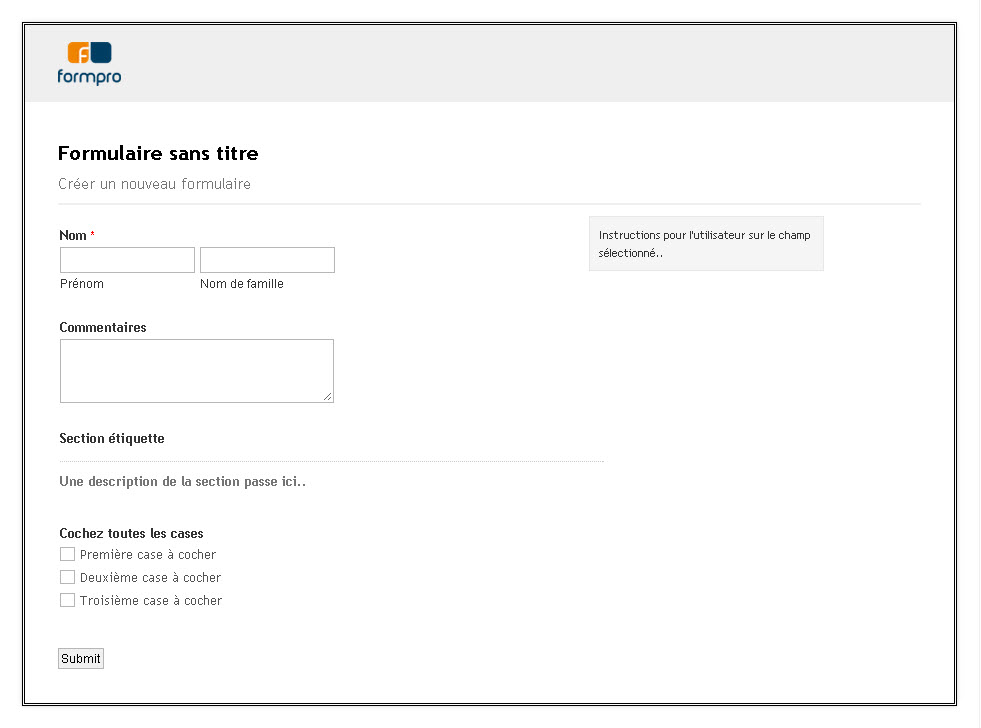Click the user instructions hint box
Screen dimensions: 981x728
pyautogui.click(x=705, y=244)
